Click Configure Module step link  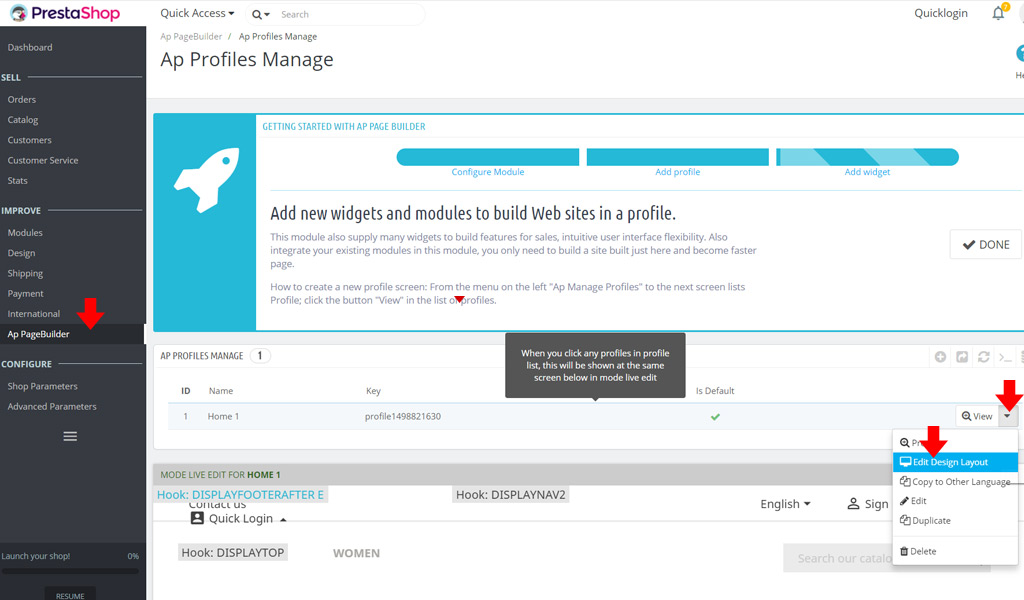click(x=488, y=172)
